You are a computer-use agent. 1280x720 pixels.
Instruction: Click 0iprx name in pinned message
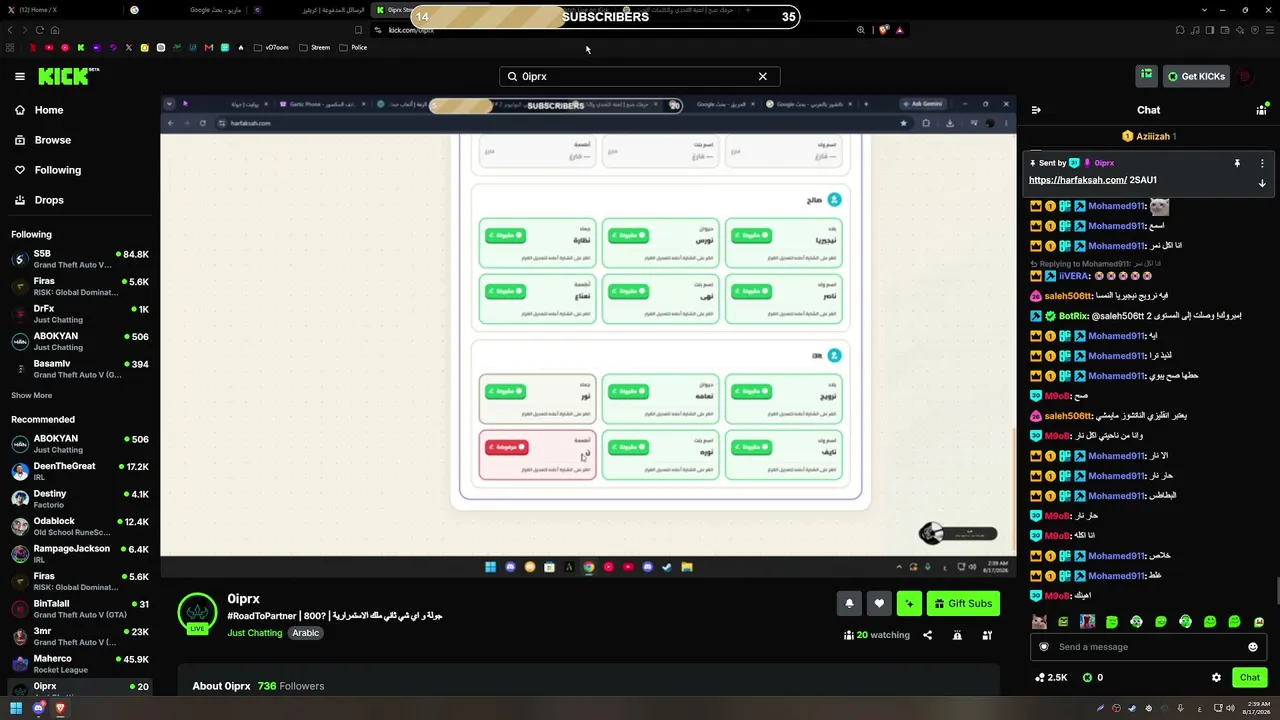click(1104, 163)
